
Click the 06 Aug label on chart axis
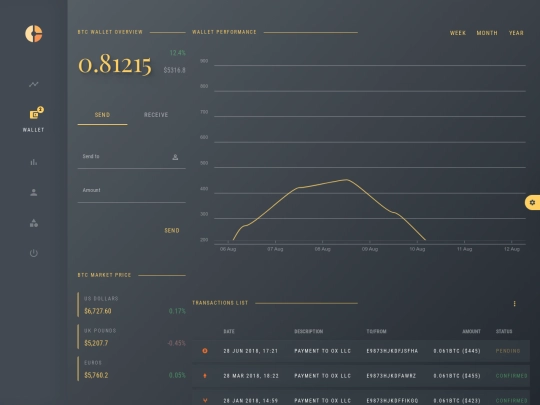coord(228,249)
